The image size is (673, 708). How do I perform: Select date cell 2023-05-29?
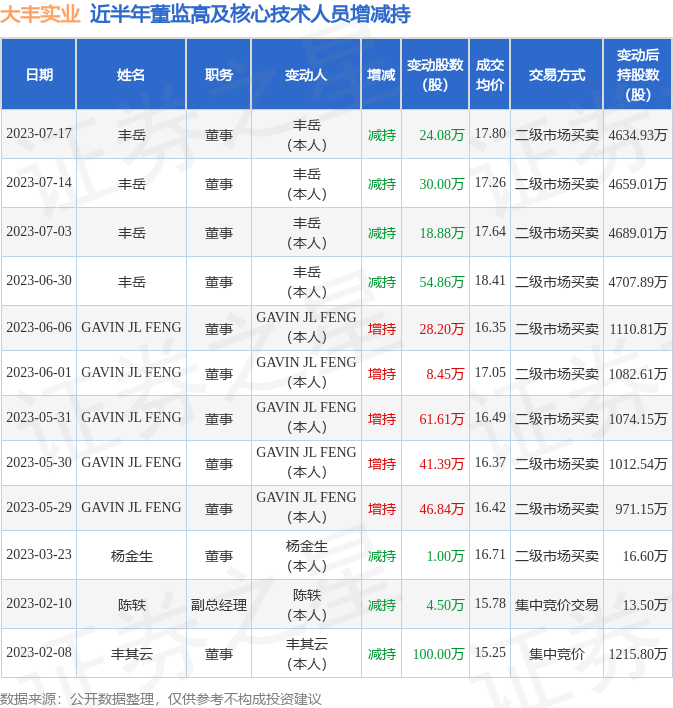point(39,508)
